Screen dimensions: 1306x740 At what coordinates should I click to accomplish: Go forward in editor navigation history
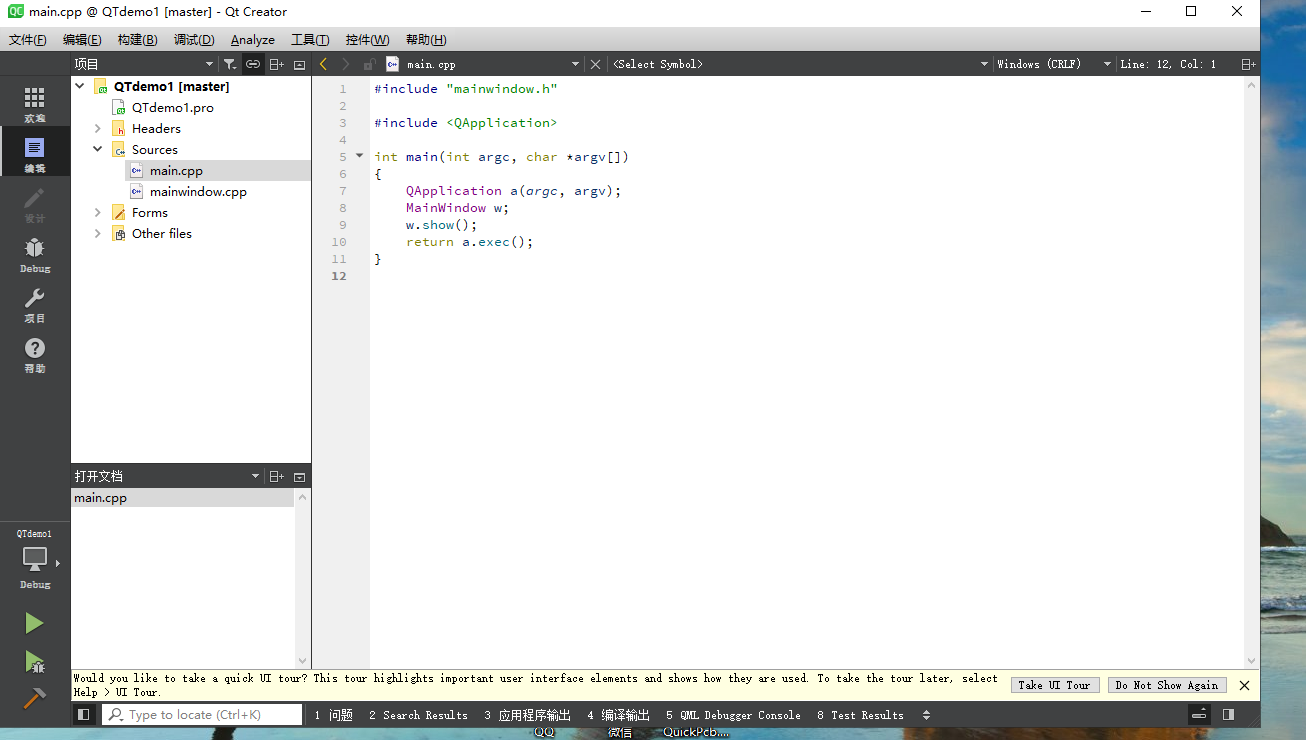click(x=346, y=64)
